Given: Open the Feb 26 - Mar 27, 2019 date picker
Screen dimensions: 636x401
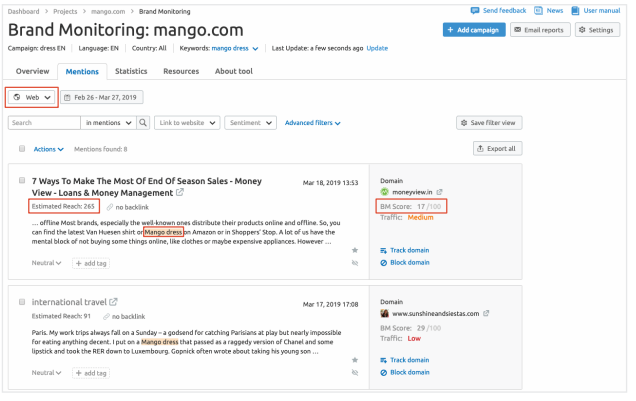Looking at the screenshot, I should [101, 98].
